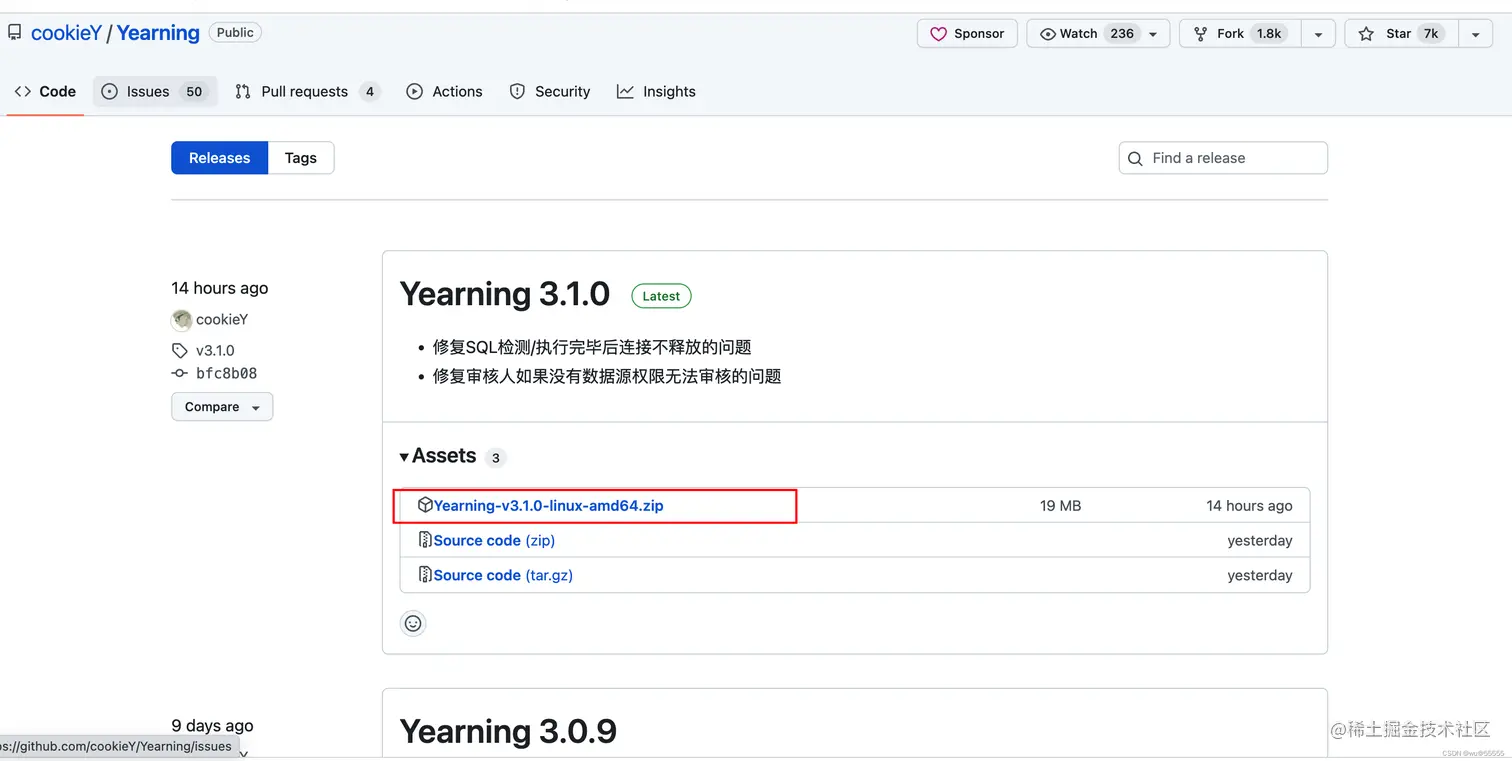Download Source code (tar.gz)
The width and height of the screenshot is (1512, 761).
pyautogui.click(x=503, y=576)
